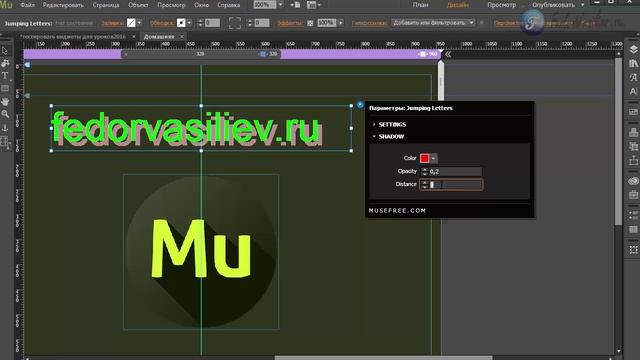Click the Opacity stepper arrows
640x360 pixels.
[424, 171]
